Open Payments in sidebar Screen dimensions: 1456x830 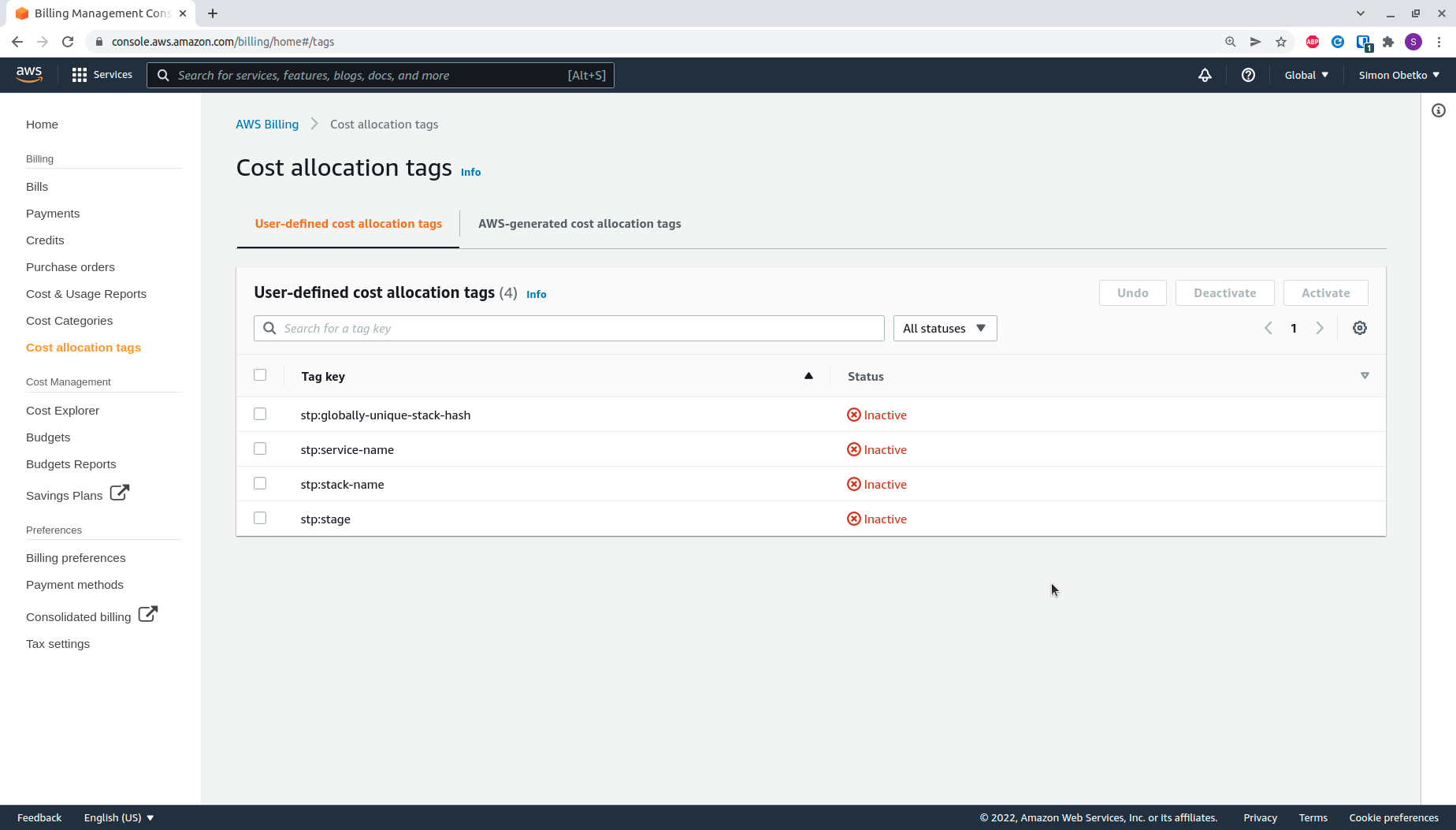tap(53, 214)
